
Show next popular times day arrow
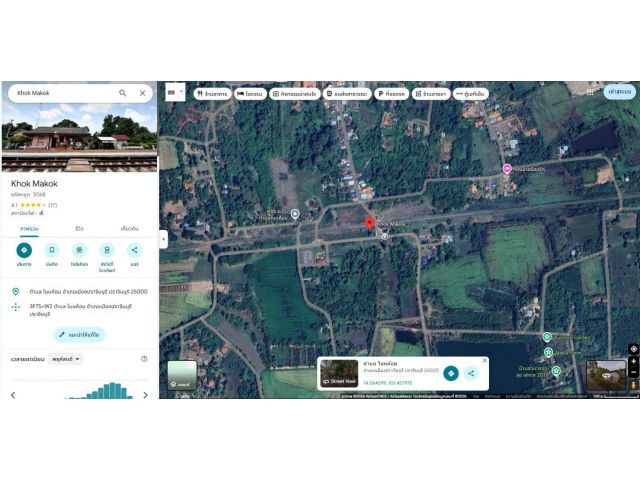[x=145, y=395]
